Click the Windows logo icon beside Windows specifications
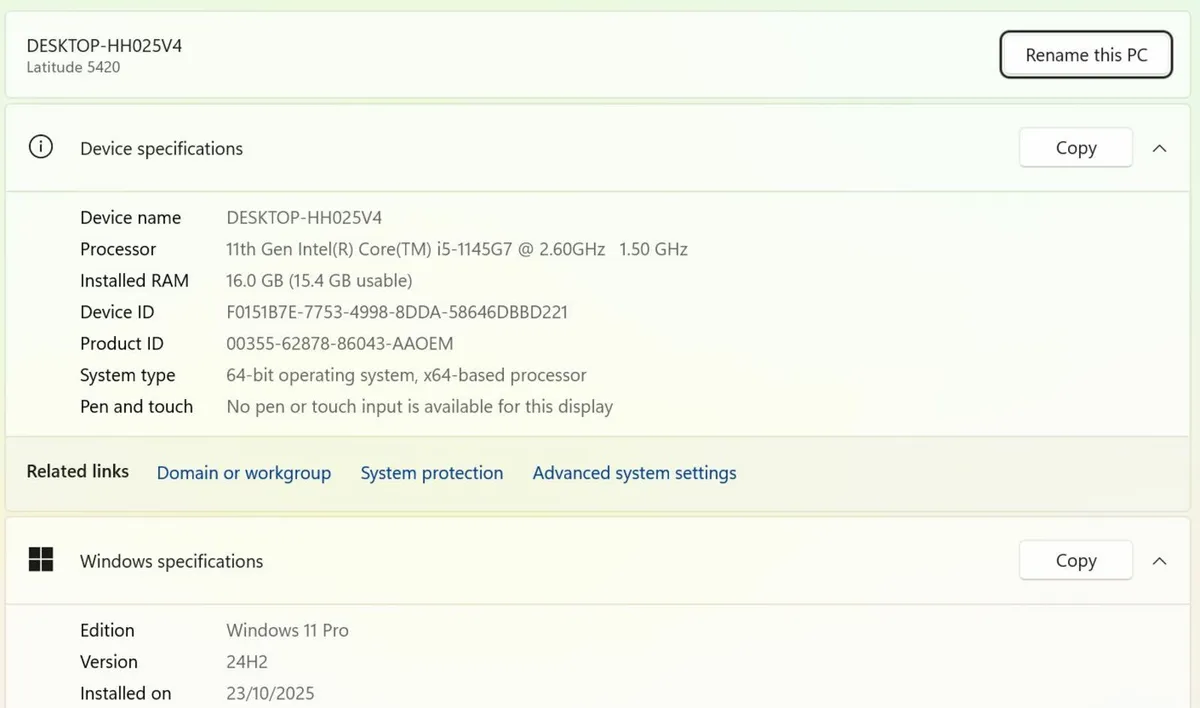 click(x=40, y=560)
